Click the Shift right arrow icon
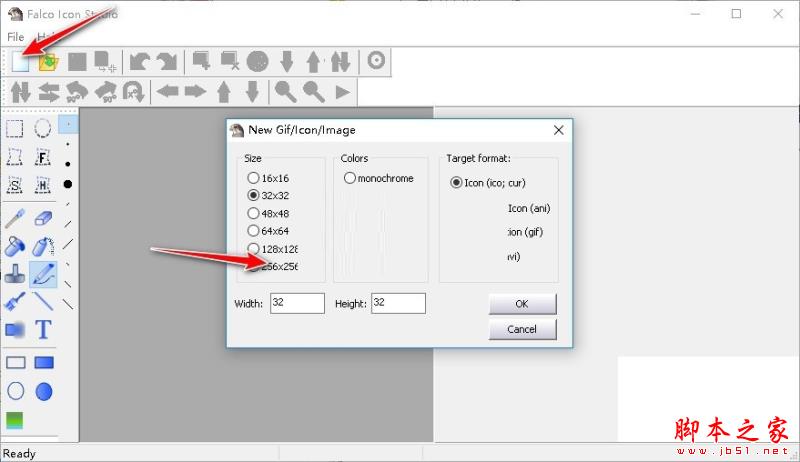The width and height of the screenshot is (800, 462). (195, 92)
